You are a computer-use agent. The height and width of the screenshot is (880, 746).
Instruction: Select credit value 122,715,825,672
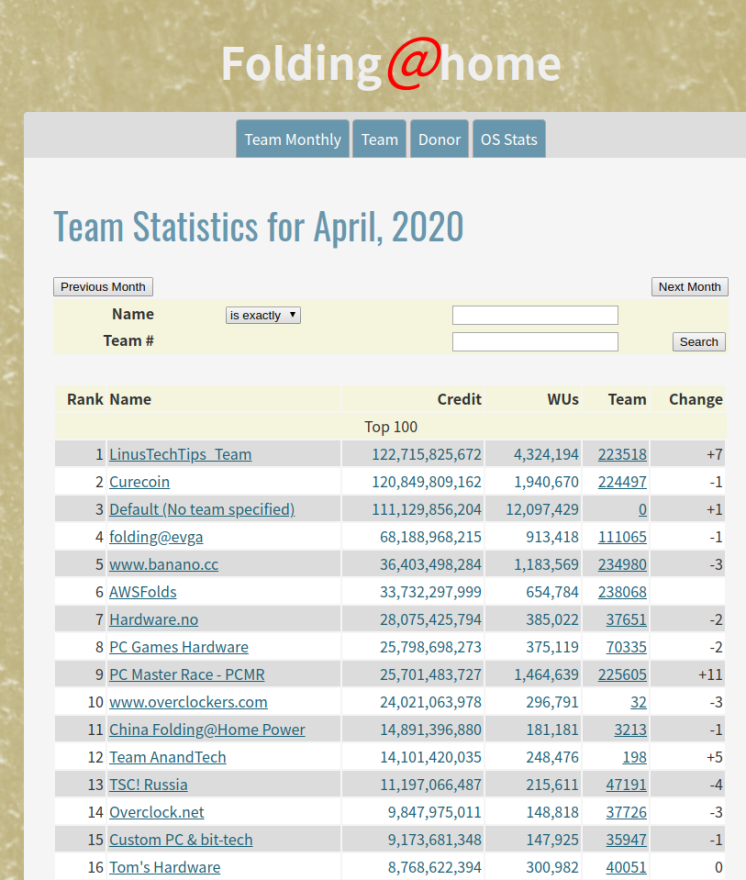point(427,455)
